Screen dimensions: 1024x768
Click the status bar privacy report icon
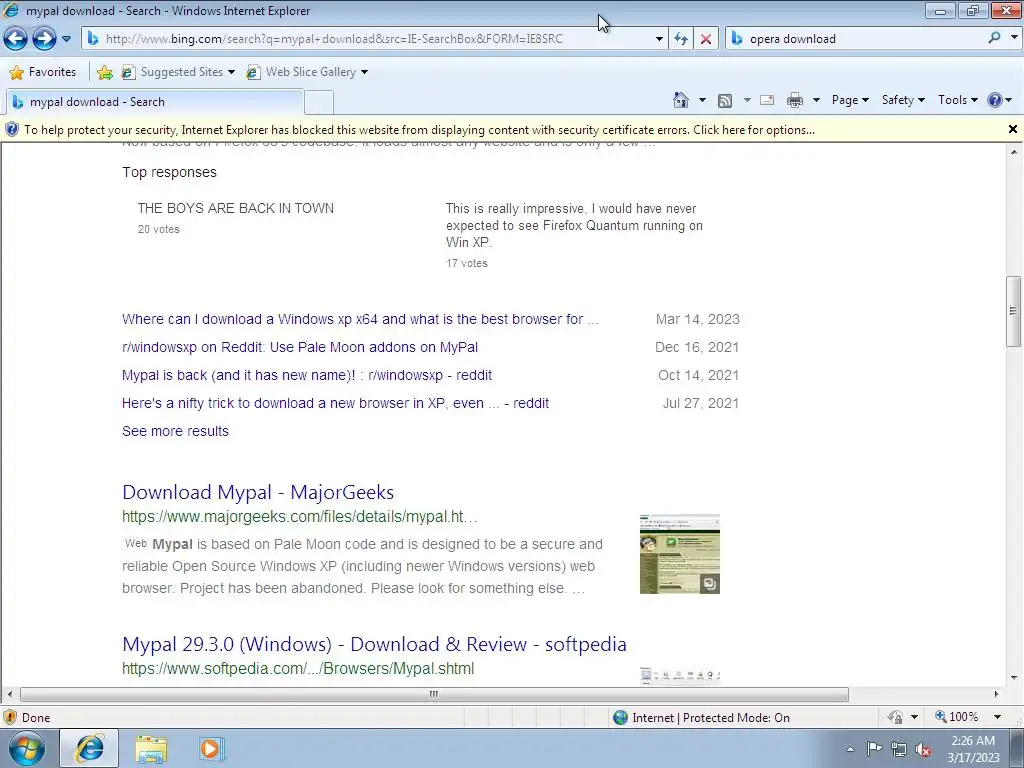pos(895,717)
